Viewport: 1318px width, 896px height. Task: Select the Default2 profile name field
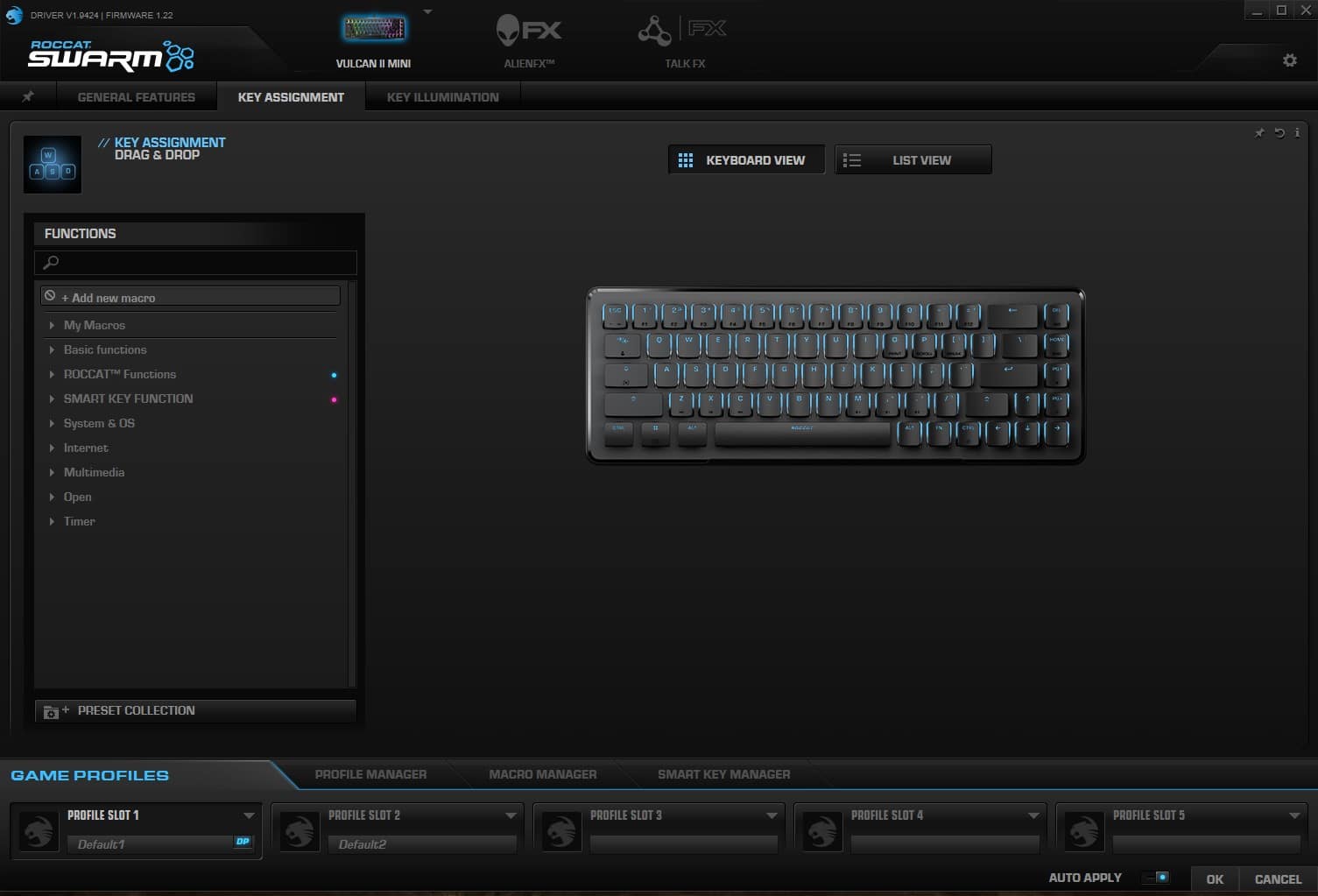pos(422,844)
